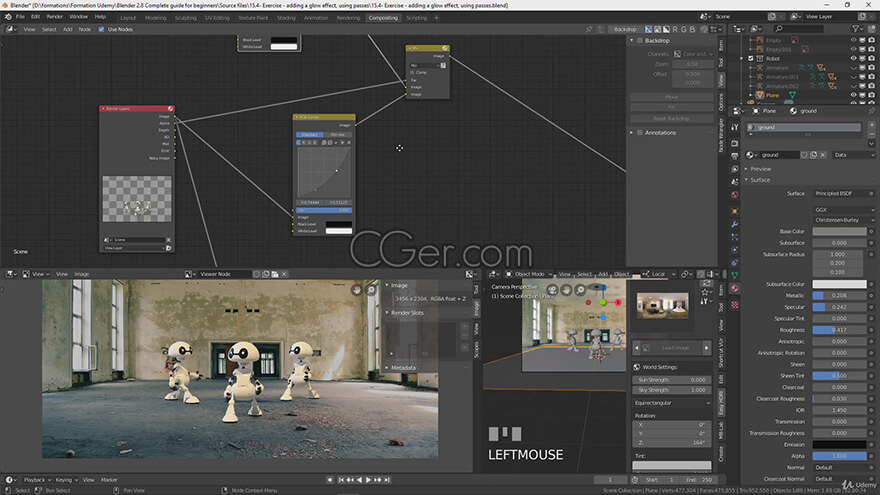Toggle visibility eye for Plane object

coord(853,95)
